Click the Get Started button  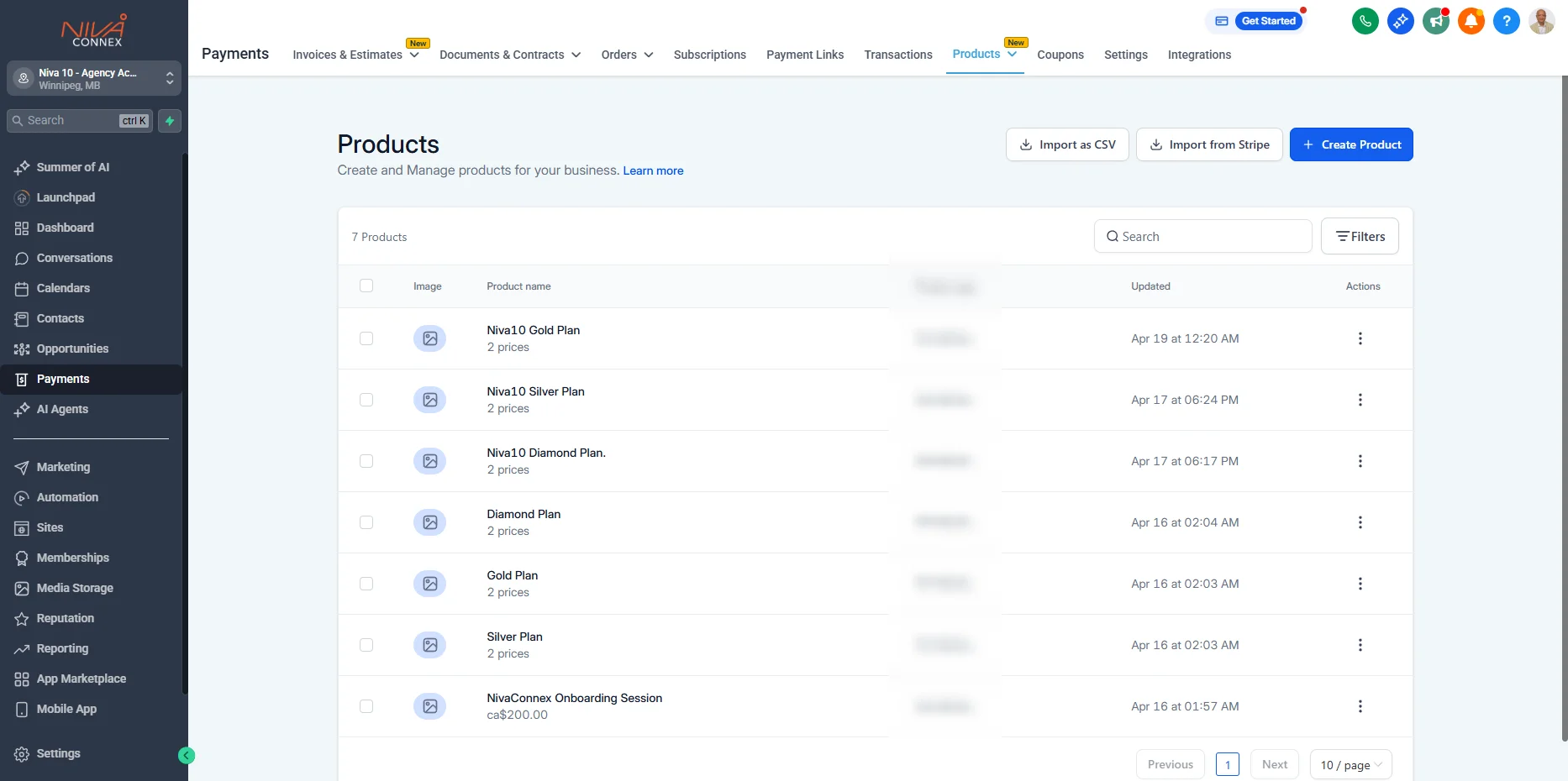pos(1268,21)
